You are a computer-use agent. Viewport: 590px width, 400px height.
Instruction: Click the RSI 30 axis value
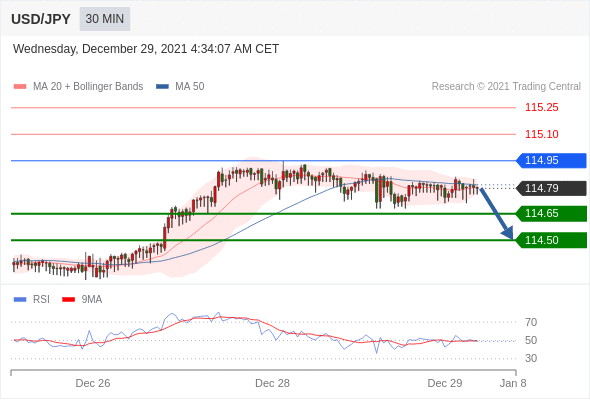(531, 358)
